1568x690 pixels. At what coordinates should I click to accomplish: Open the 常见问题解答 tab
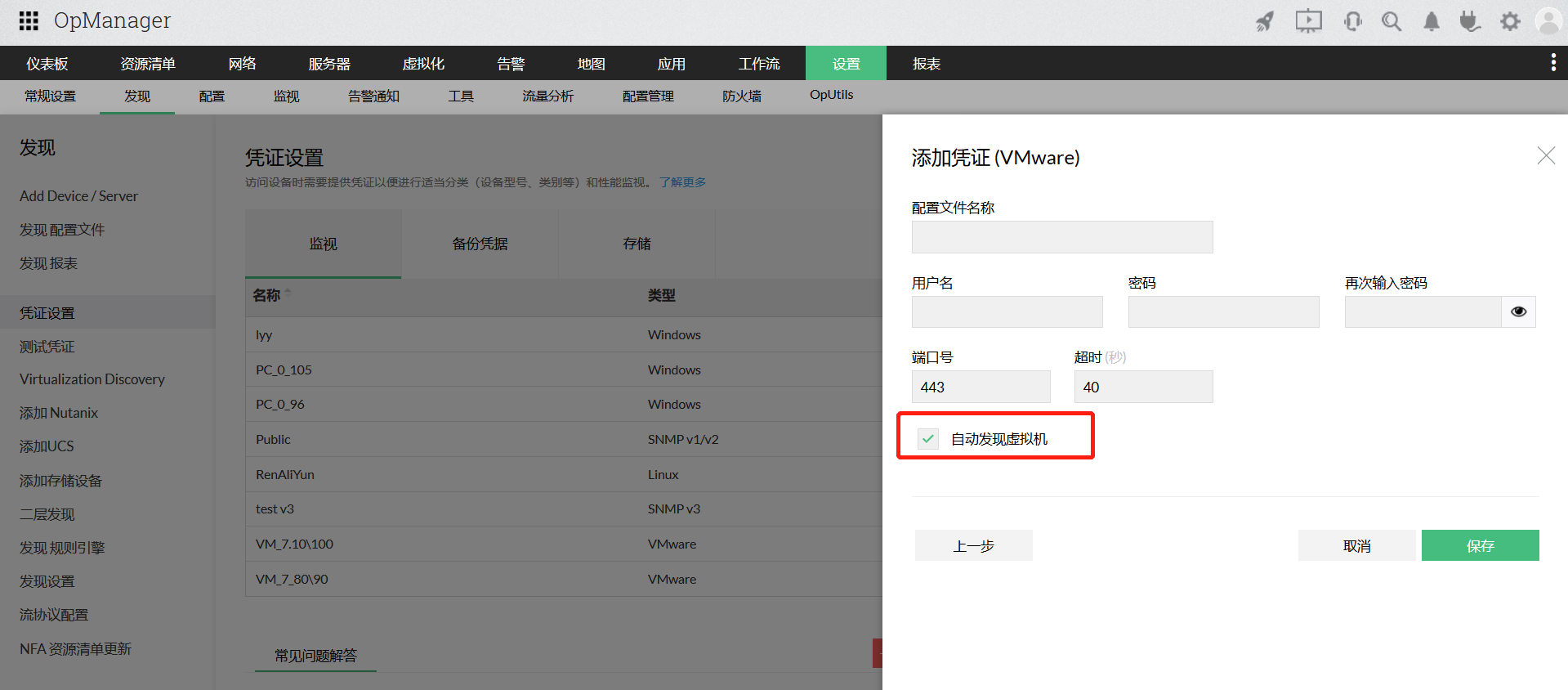[315, 656]
